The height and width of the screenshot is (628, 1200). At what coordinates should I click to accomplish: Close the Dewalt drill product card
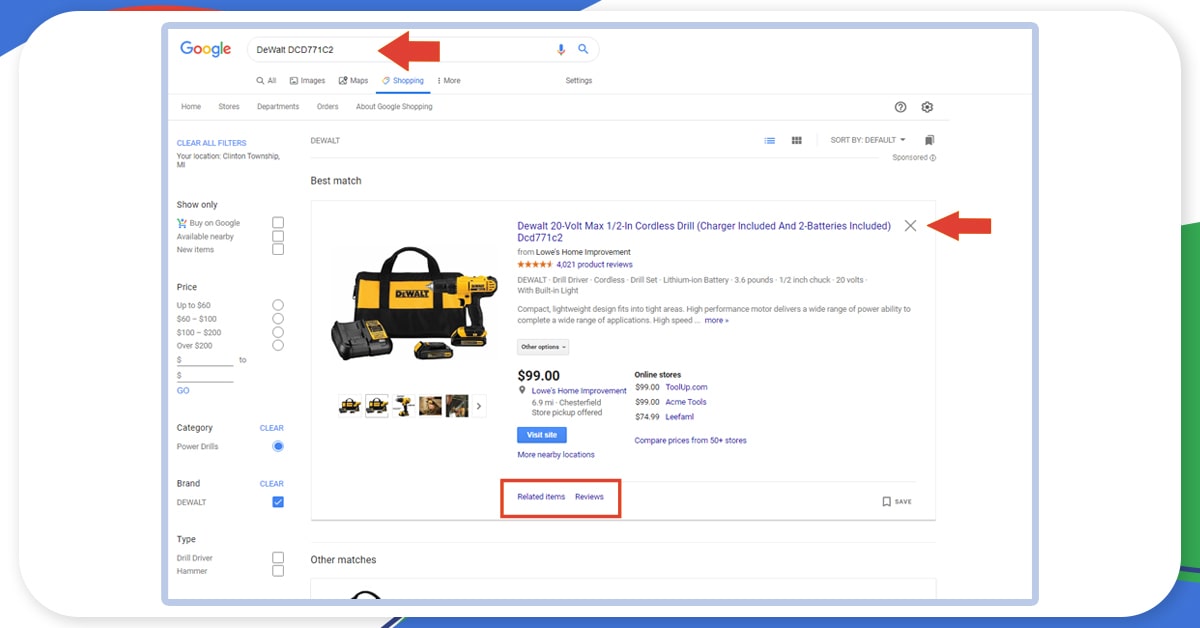[910, 226]
